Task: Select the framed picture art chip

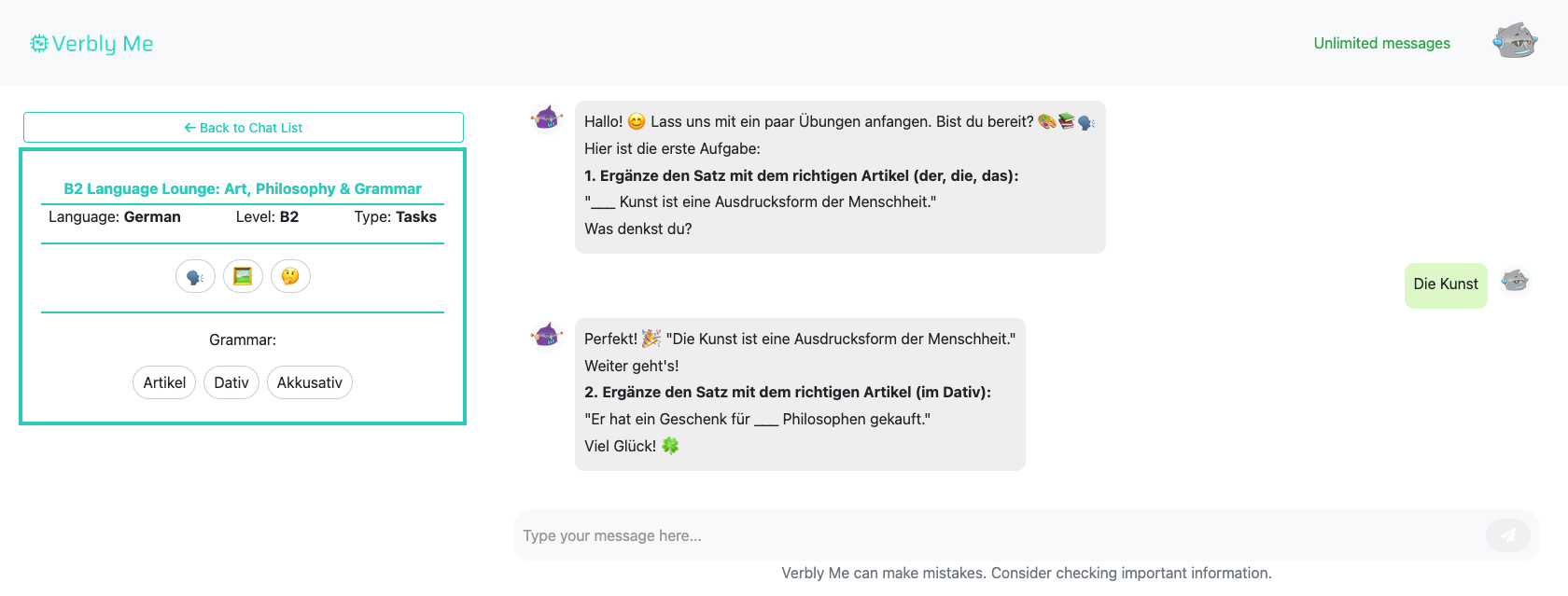Action: pos(243,276)
